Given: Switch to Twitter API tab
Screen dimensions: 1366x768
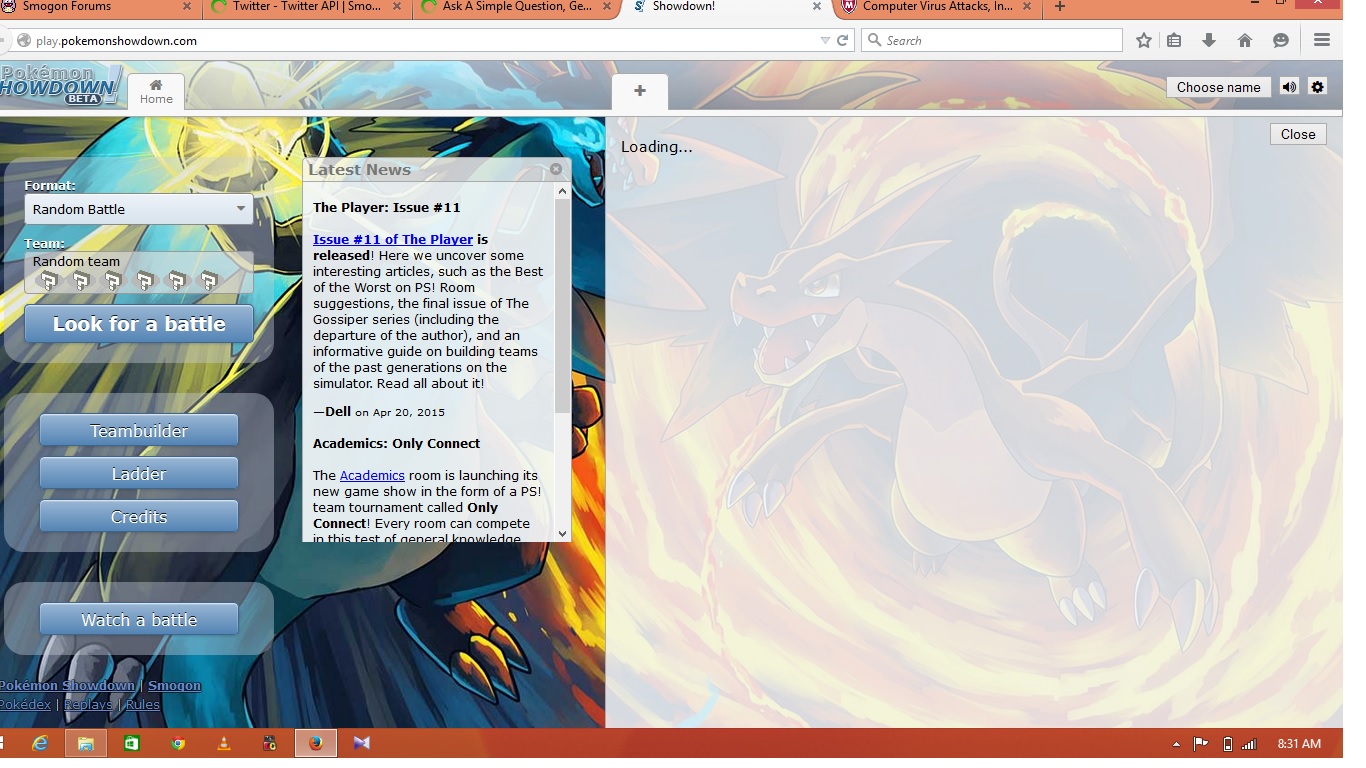Looking at the screenshot, I should tap(307, 7).
